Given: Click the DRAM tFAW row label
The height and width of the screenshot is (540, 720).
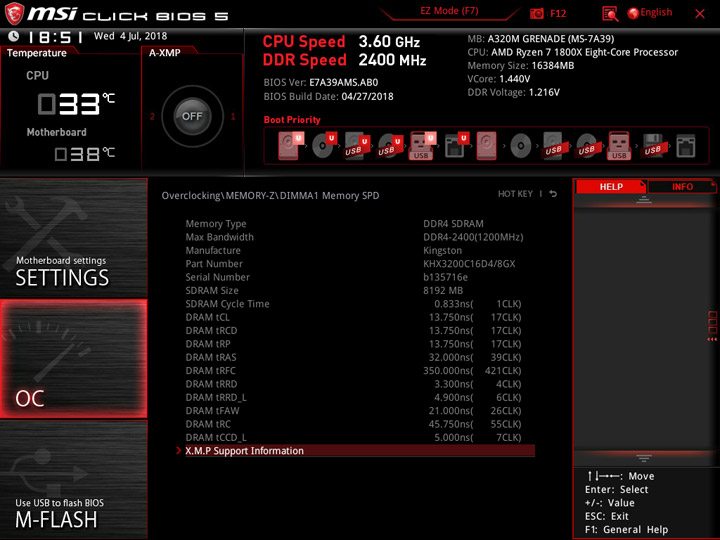Looking at the screenshot, I should [212, 411].
